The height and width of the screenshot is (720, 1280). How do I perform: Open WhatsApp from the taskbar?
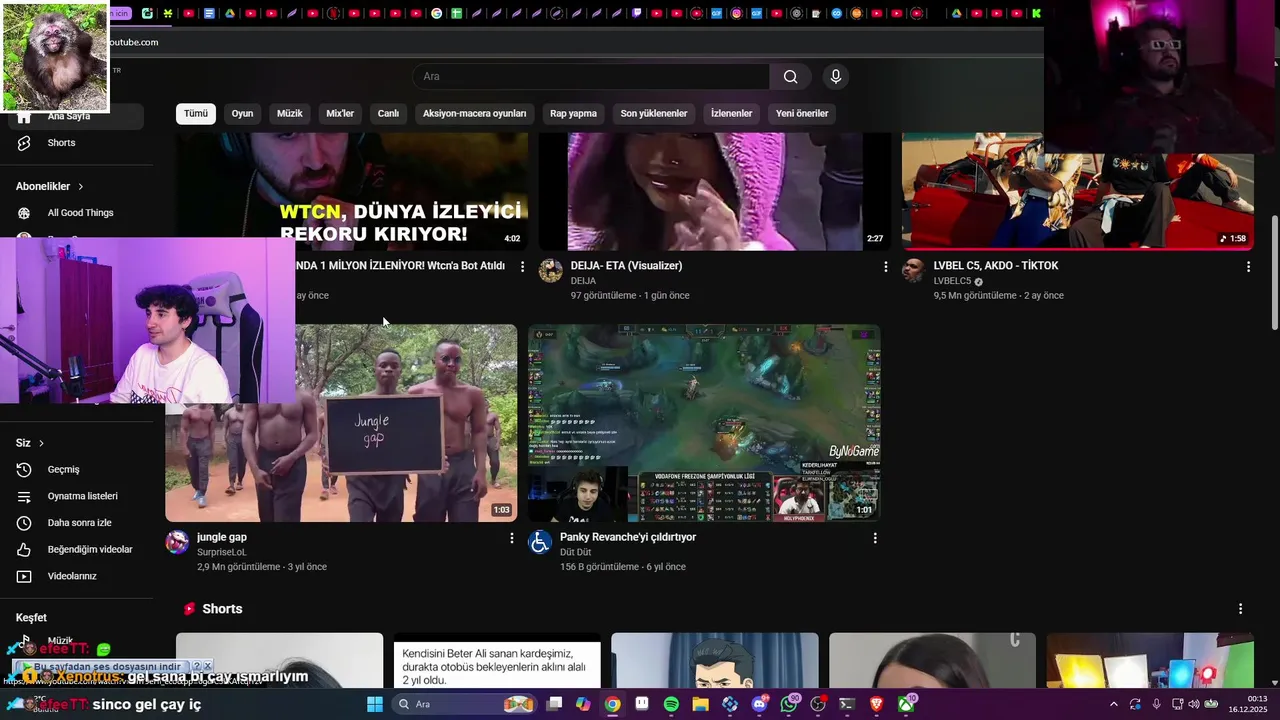point(789,704)
